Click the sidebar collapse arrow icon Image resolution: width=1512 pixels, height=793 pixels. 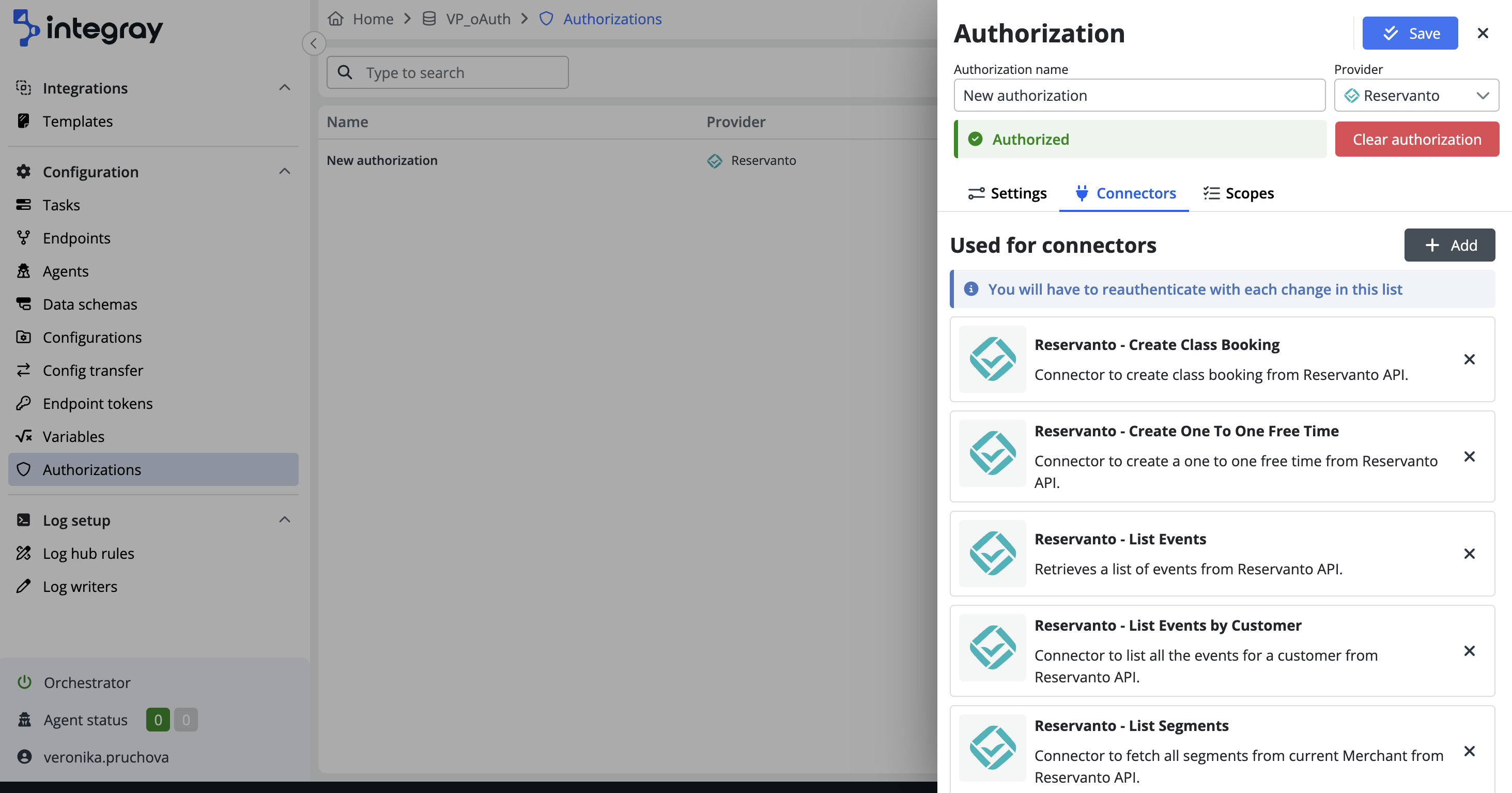click(314, 43)
